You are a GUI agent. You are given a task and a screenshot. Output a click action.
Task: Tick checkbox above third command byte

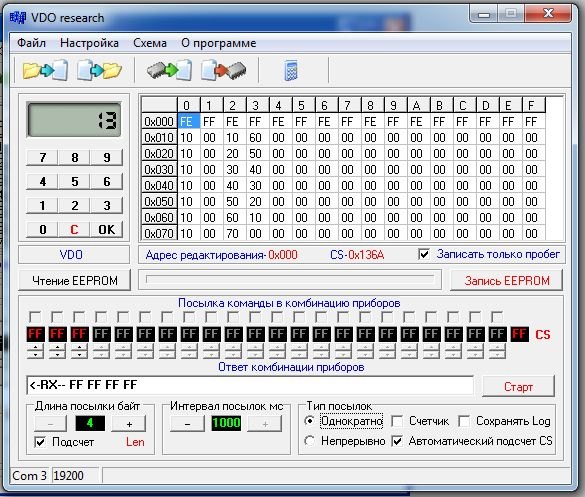[79, 317]
